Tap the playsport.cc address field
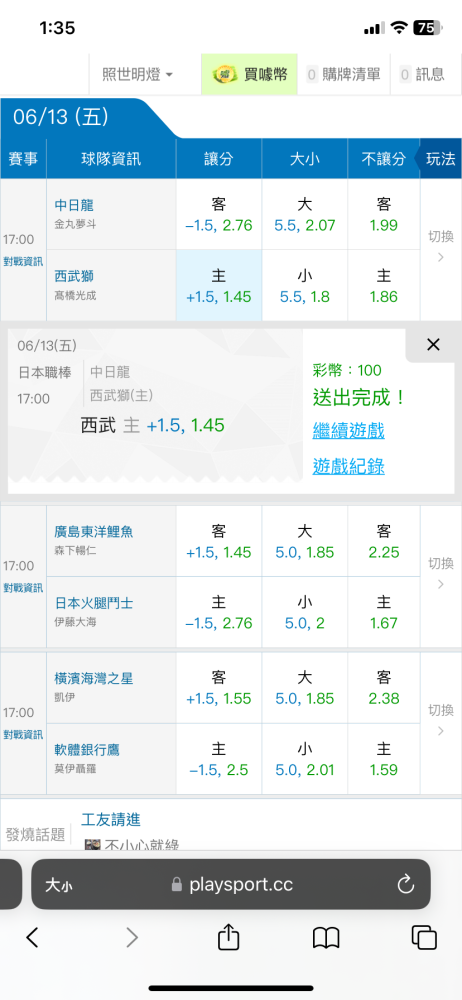462x1000 pixels. [230, 885]
